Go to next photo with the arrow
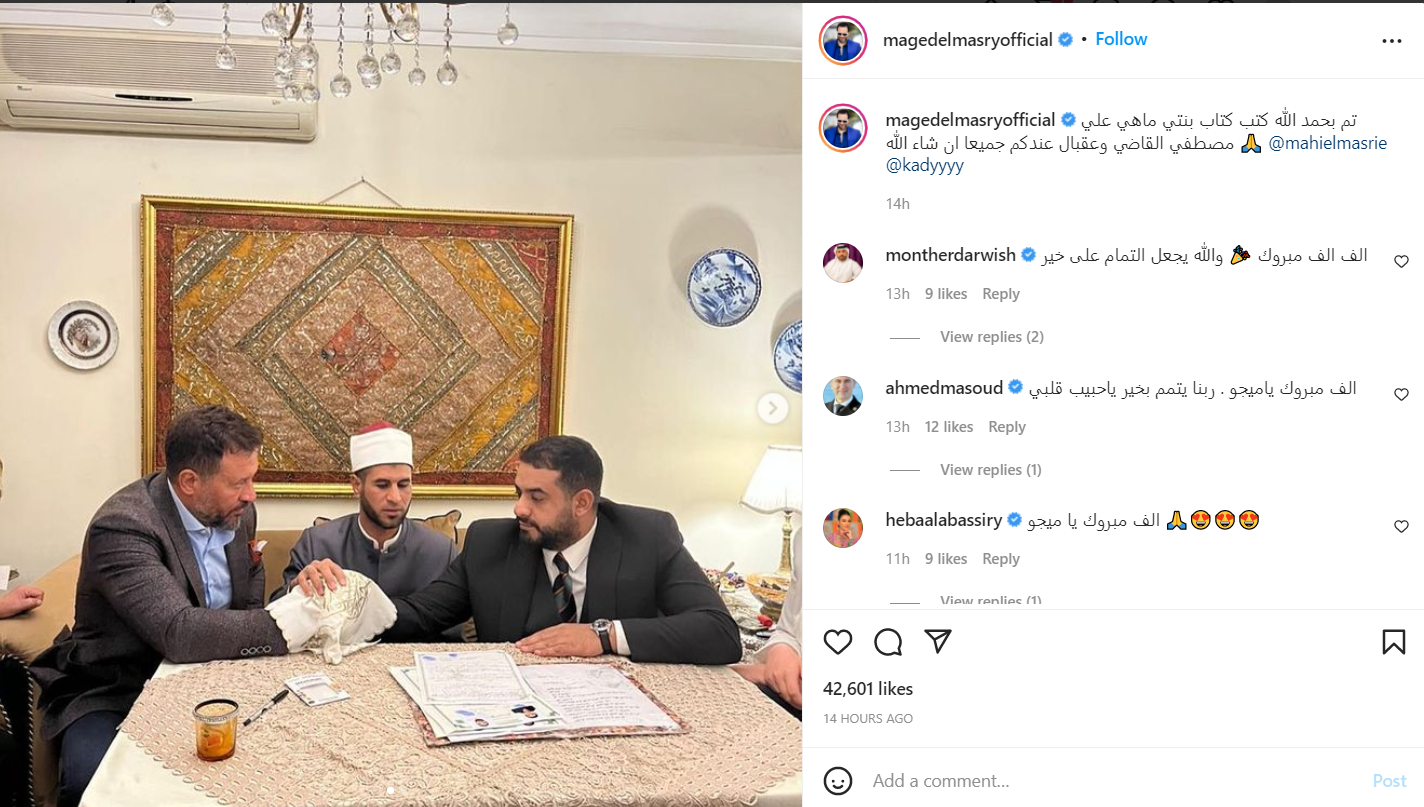 pyautogui.click(x=772, y=408)
